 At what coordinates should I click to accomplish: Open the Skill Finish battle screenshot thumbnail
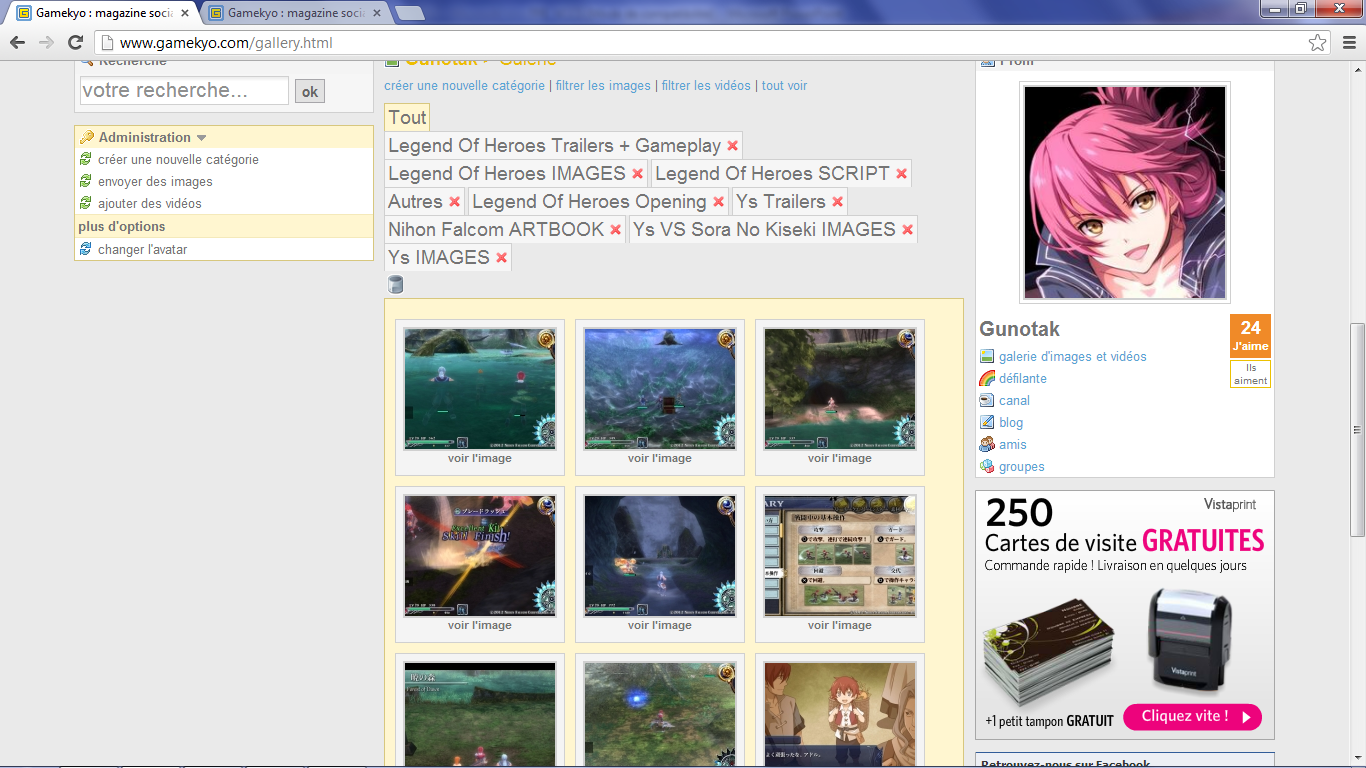click(x=480, y=556)
